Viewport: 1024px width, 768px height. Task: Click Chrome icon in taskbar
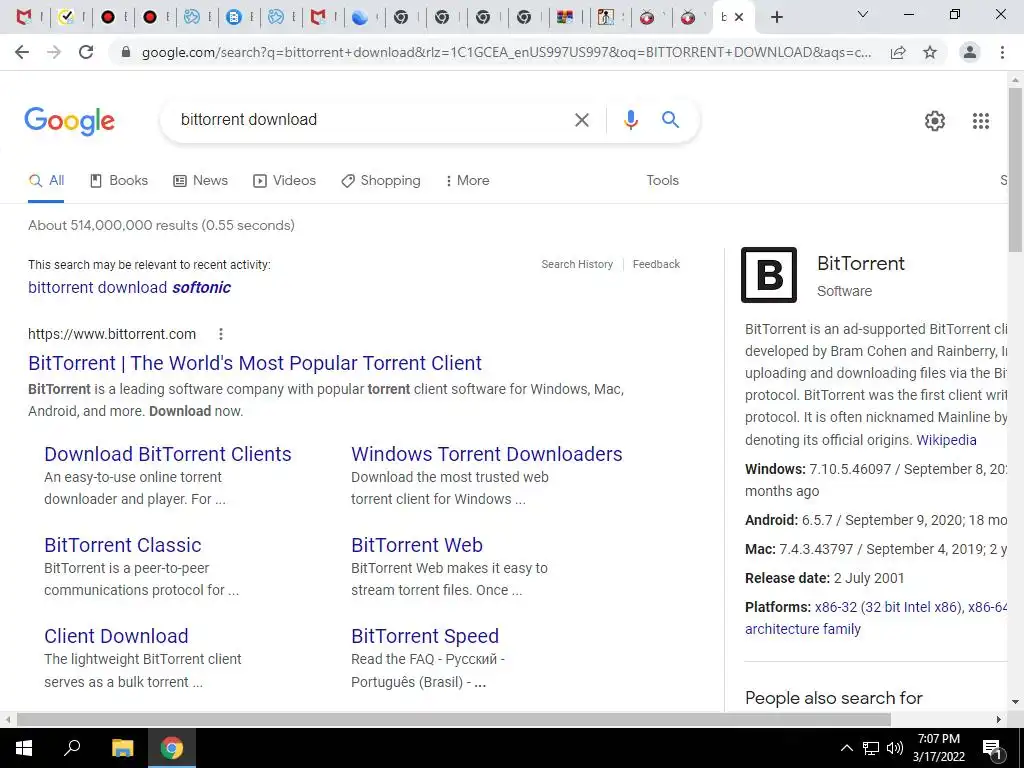tap(172, 748)
